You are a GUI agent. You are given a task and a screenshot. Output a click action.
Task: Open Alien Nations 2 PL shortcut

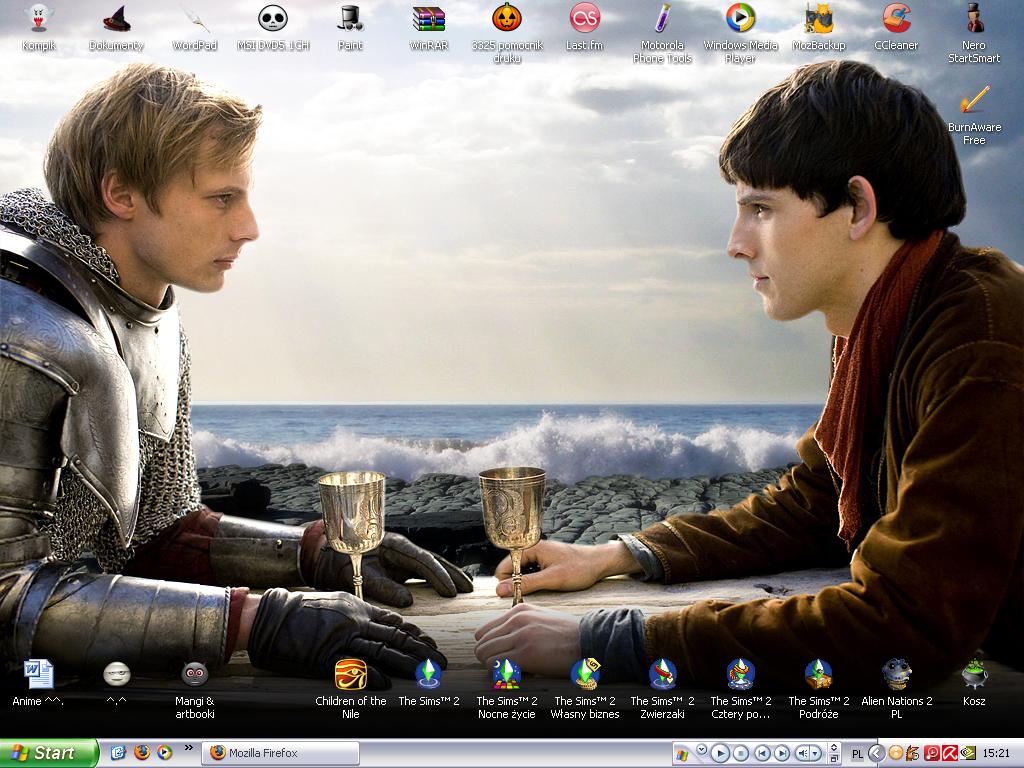coord(897,690)
